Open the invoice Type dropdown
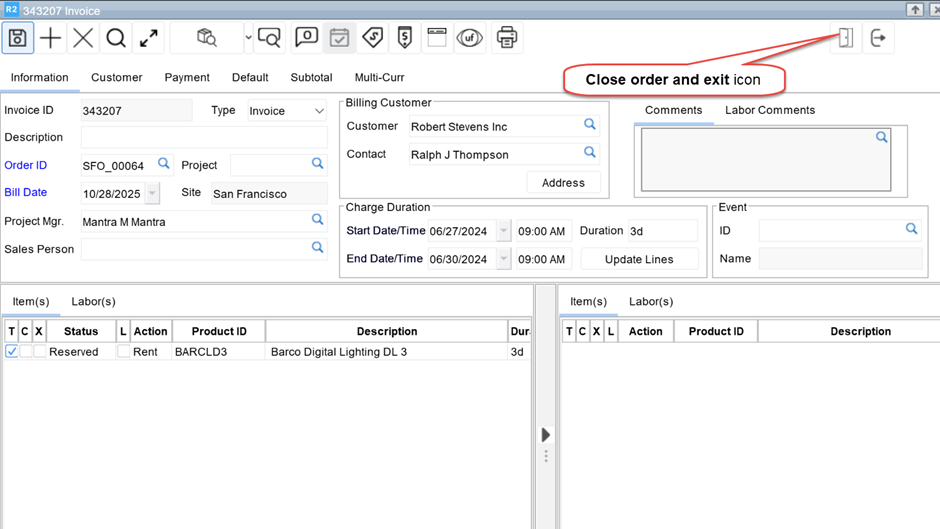This screenshot has width=940, height=529. pos(319,111)
